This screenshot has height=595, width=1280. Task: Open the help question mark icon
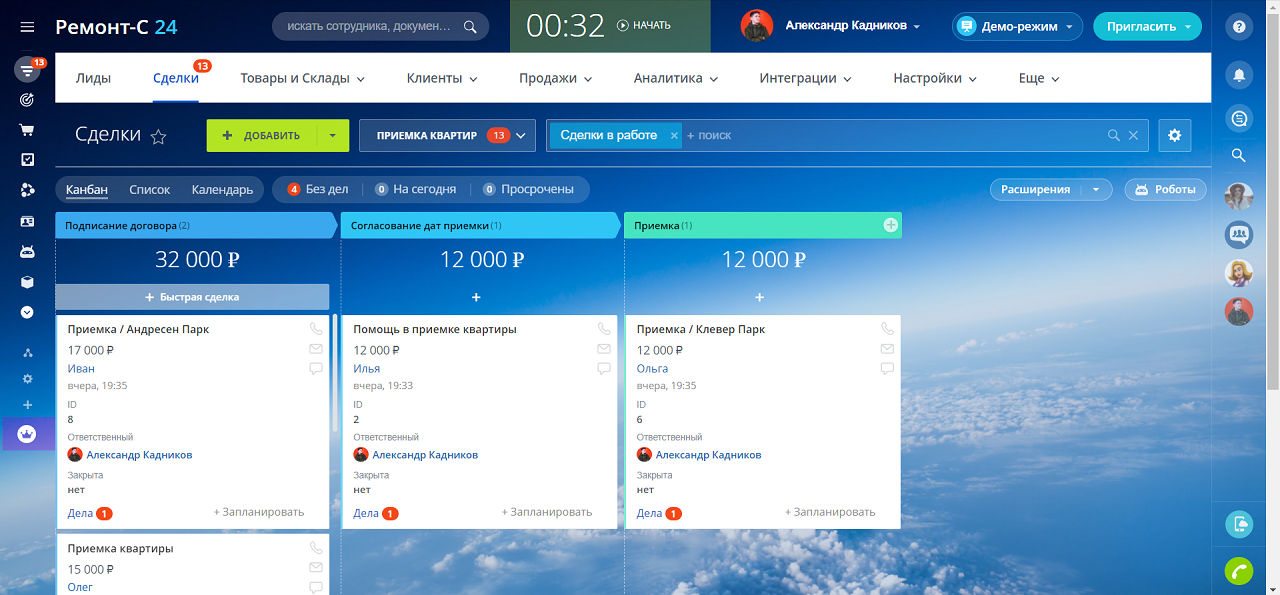click(1239, 27)
